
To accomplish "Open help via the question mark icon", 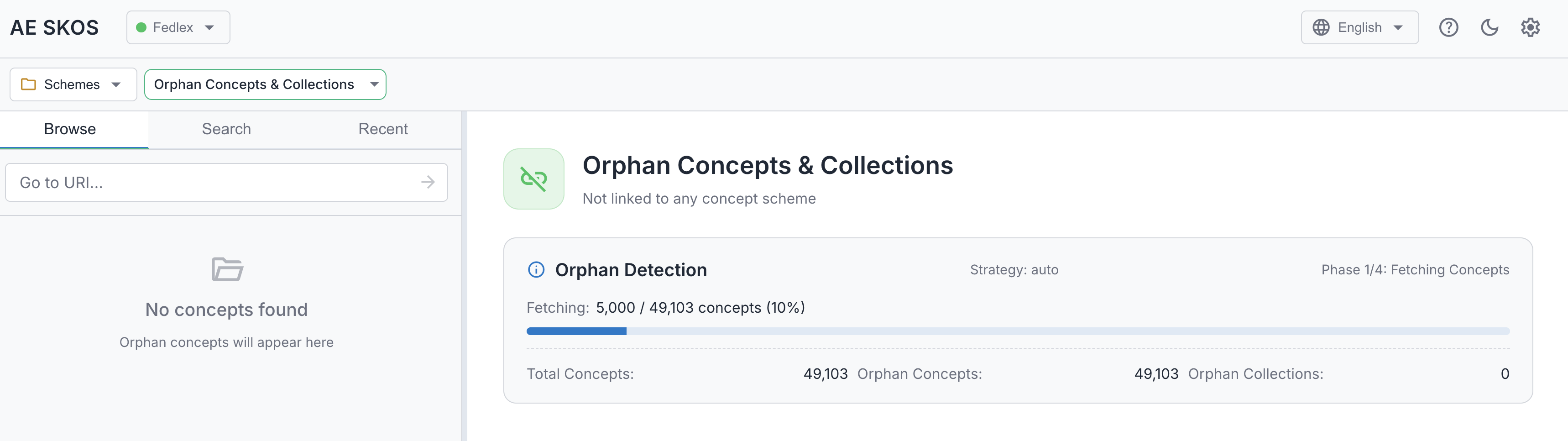I will [1449, 27].
